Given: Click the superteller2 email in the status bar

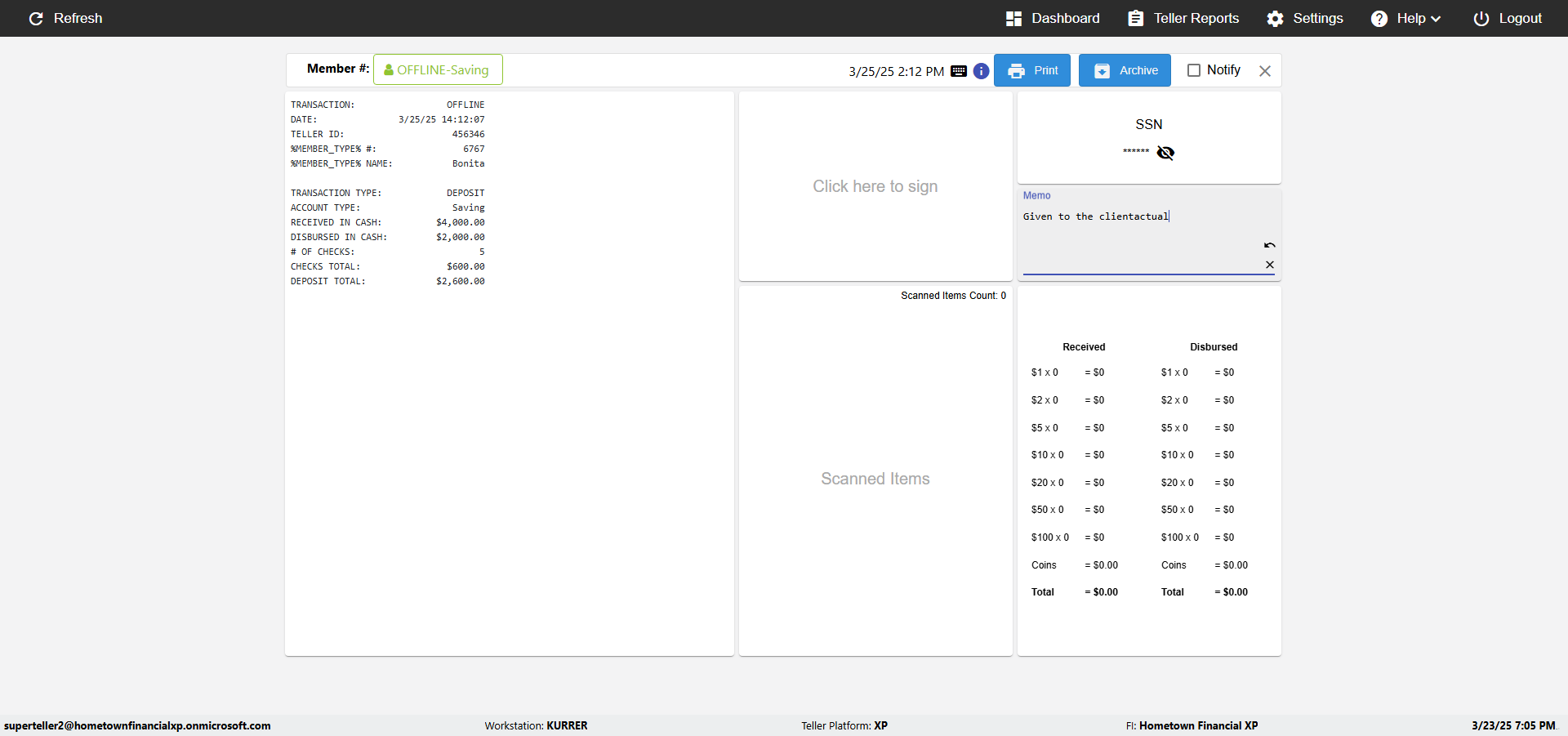Looking at the screenshot, I should (x=137, y=725).
